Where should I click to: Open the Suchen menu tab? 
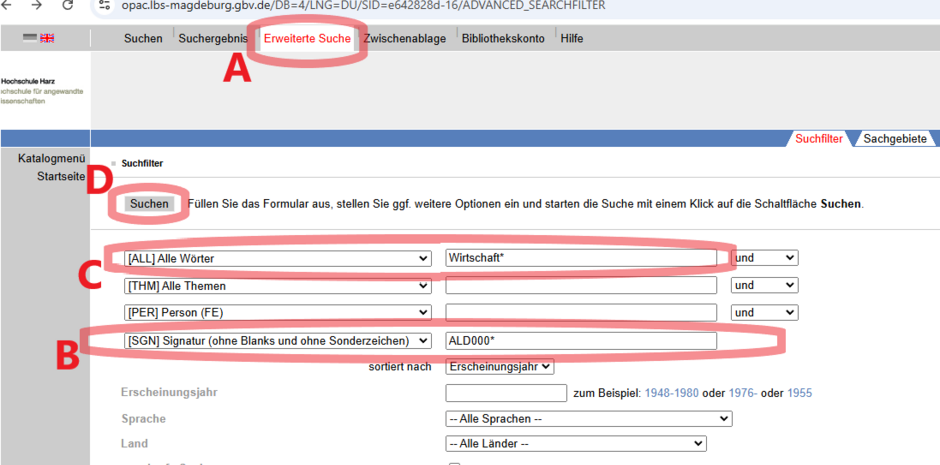coord(143,38)
